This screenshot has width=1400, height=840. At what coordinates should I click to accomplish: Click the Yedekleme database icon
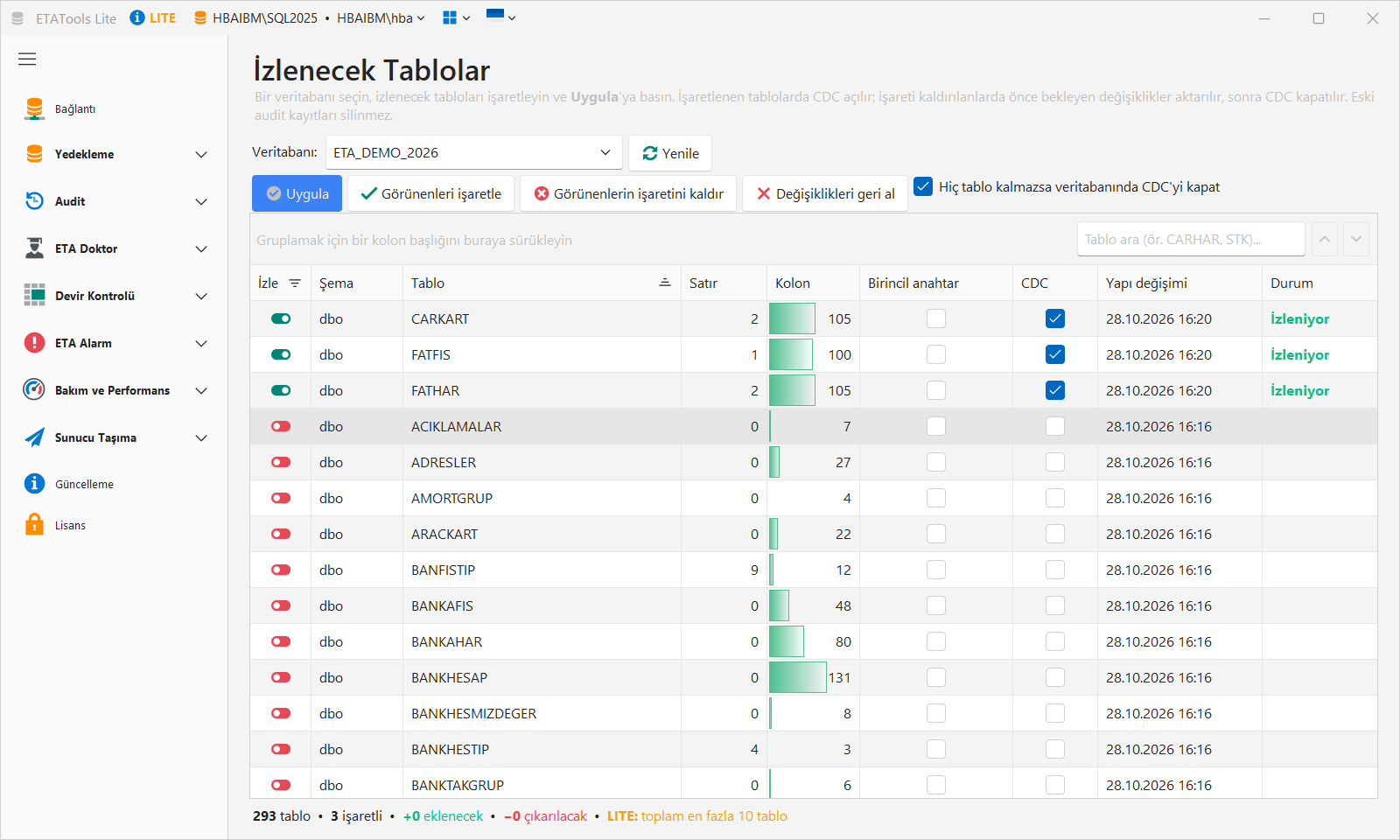click(34, 154)
